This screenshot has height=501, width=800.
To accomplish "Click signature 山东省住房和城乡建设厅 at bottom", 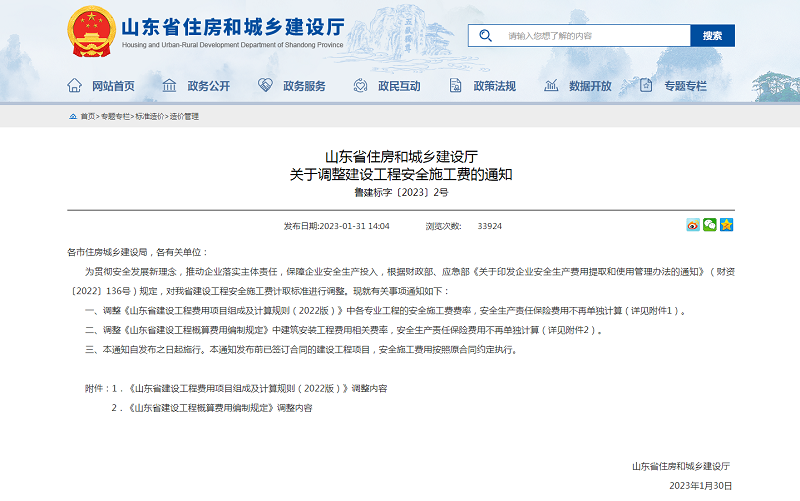I will [x=681, y=466].
